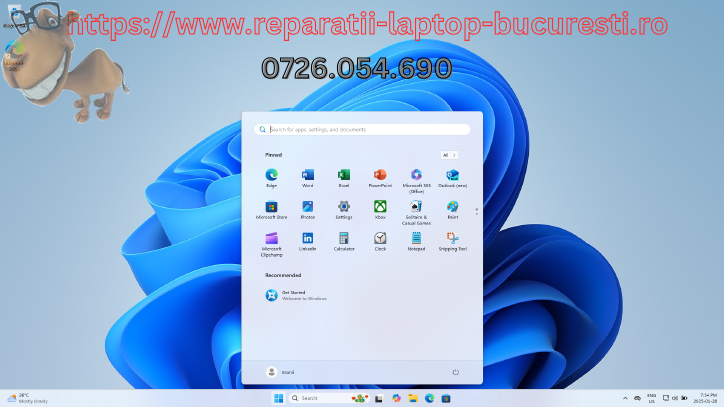The image size is (724, 407).
Task: Show hidden system tray icons
Action: 627,398
